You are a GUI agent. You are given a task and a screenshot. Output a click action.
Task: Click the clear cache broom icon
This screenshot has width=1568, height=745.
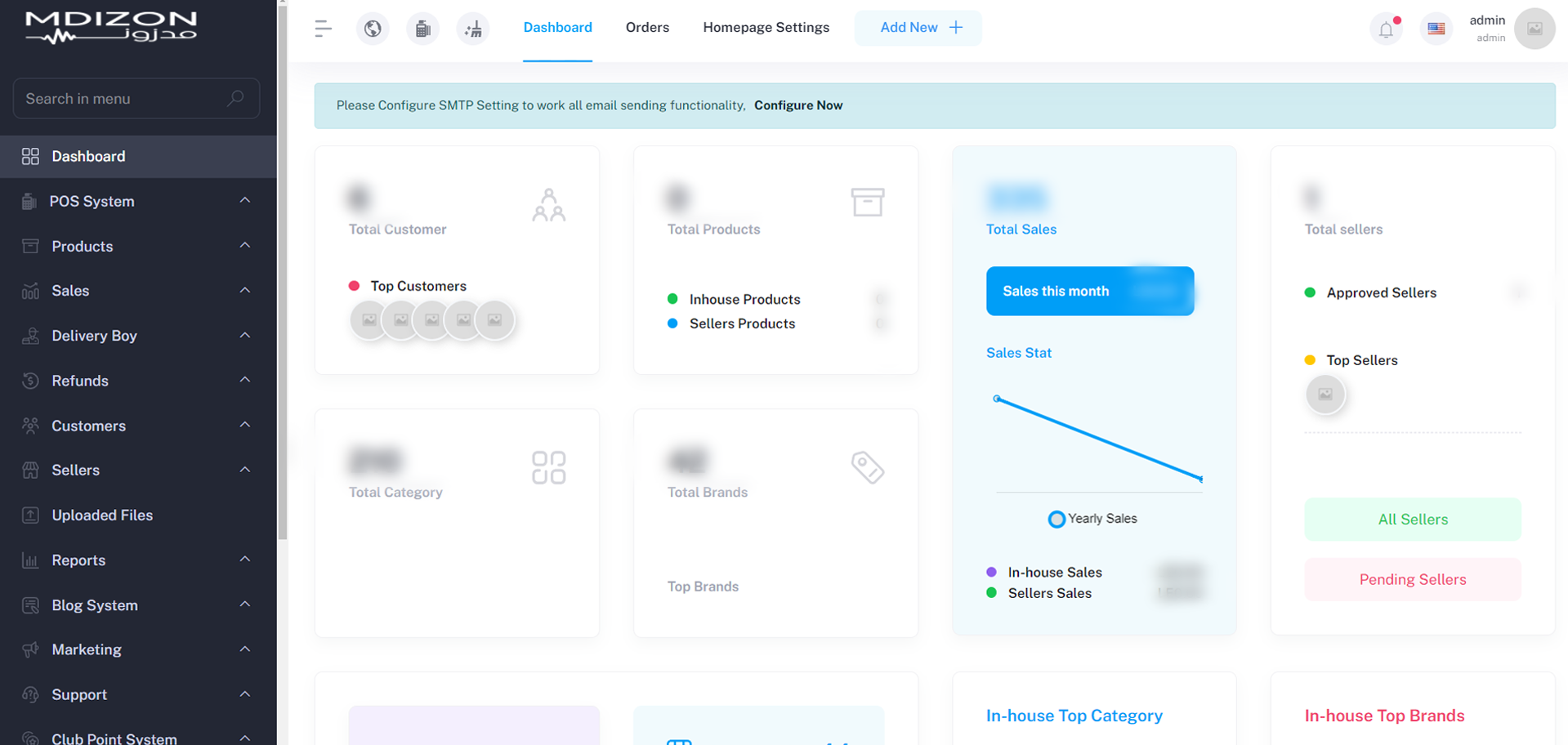pos(473,29)
